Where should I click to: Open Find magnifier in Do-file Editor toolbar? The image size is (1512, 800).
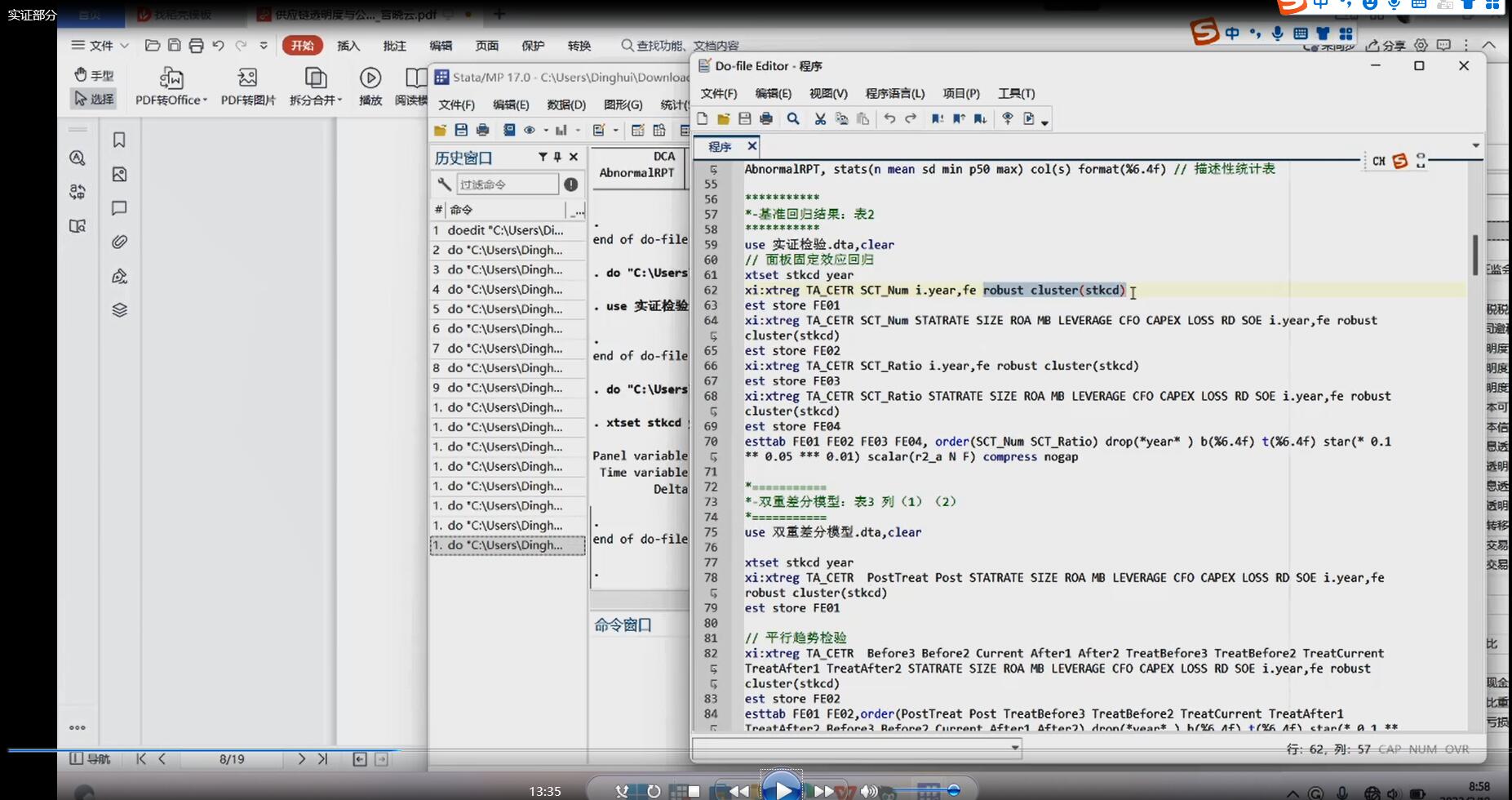[792, 119]
